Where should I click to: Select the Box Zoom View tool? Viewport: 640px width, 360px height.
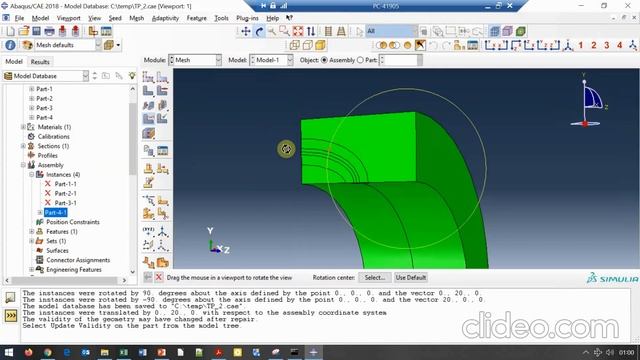[284, 31]
